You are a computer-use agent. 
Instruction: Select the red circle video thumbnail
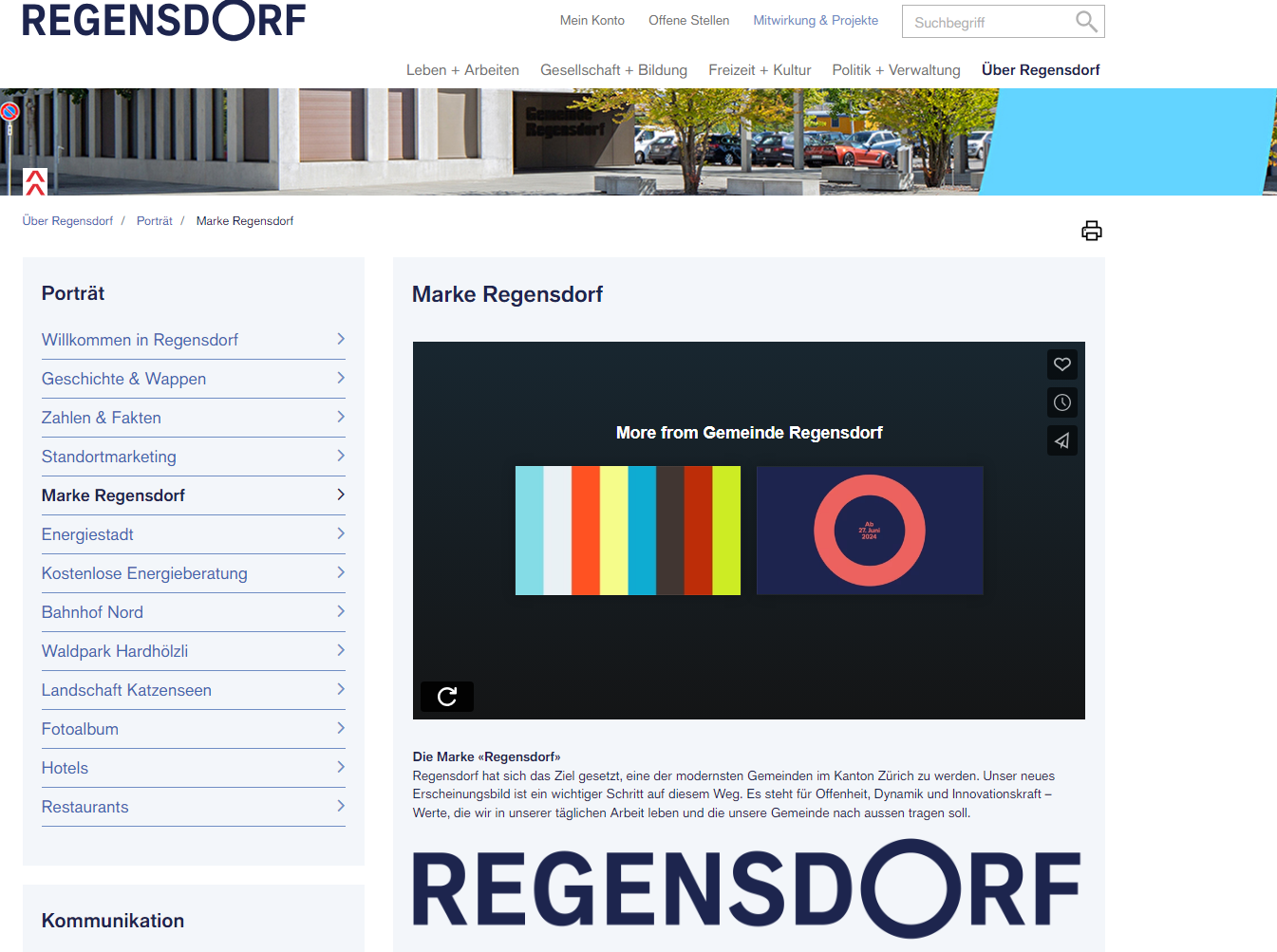(x=869, y=531)
